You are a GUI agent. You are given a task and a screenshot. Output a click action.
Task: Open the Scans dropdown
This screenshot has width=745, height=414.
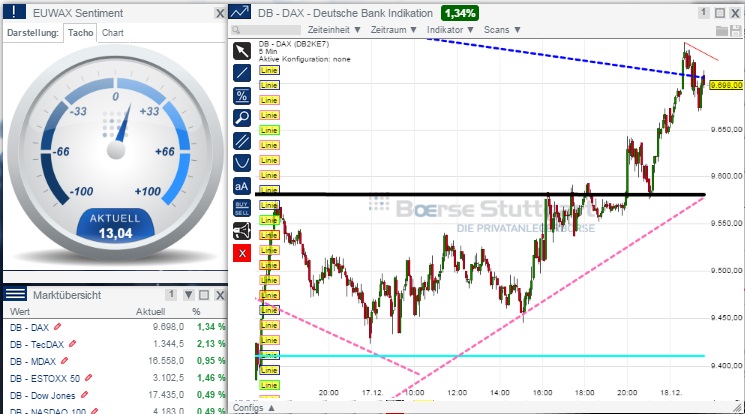point(501,30)
